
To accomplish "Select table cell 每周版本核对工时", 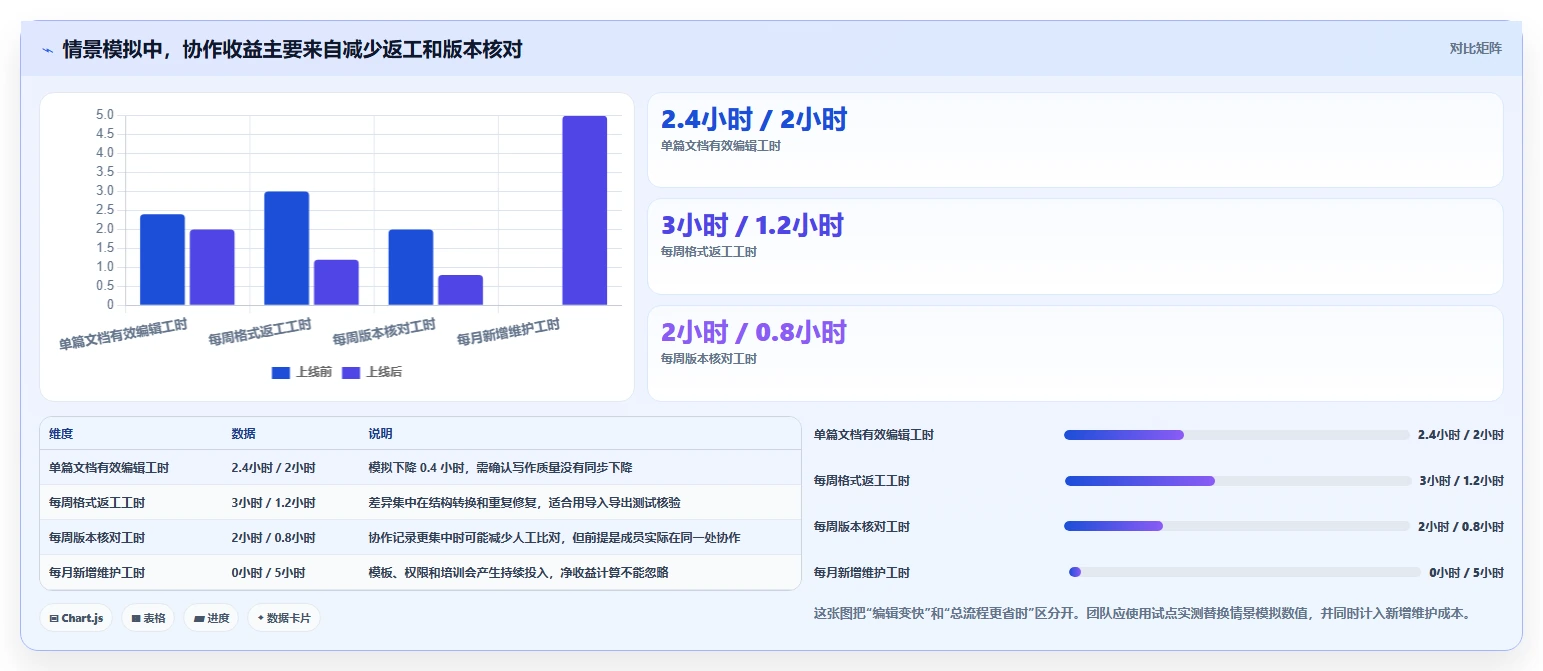I will [97, 537].
